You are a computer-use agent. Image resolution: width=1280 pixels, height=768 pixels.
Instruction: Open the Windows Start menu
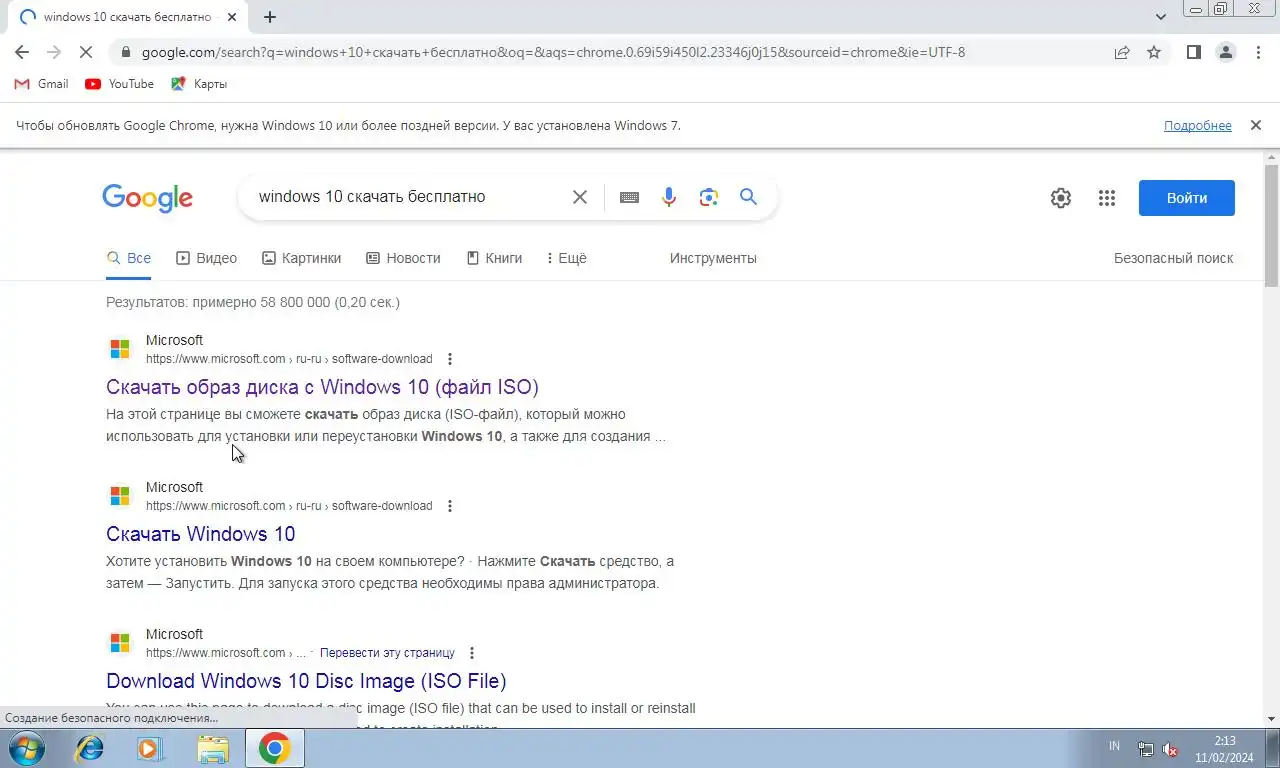[x=26, y=748]
